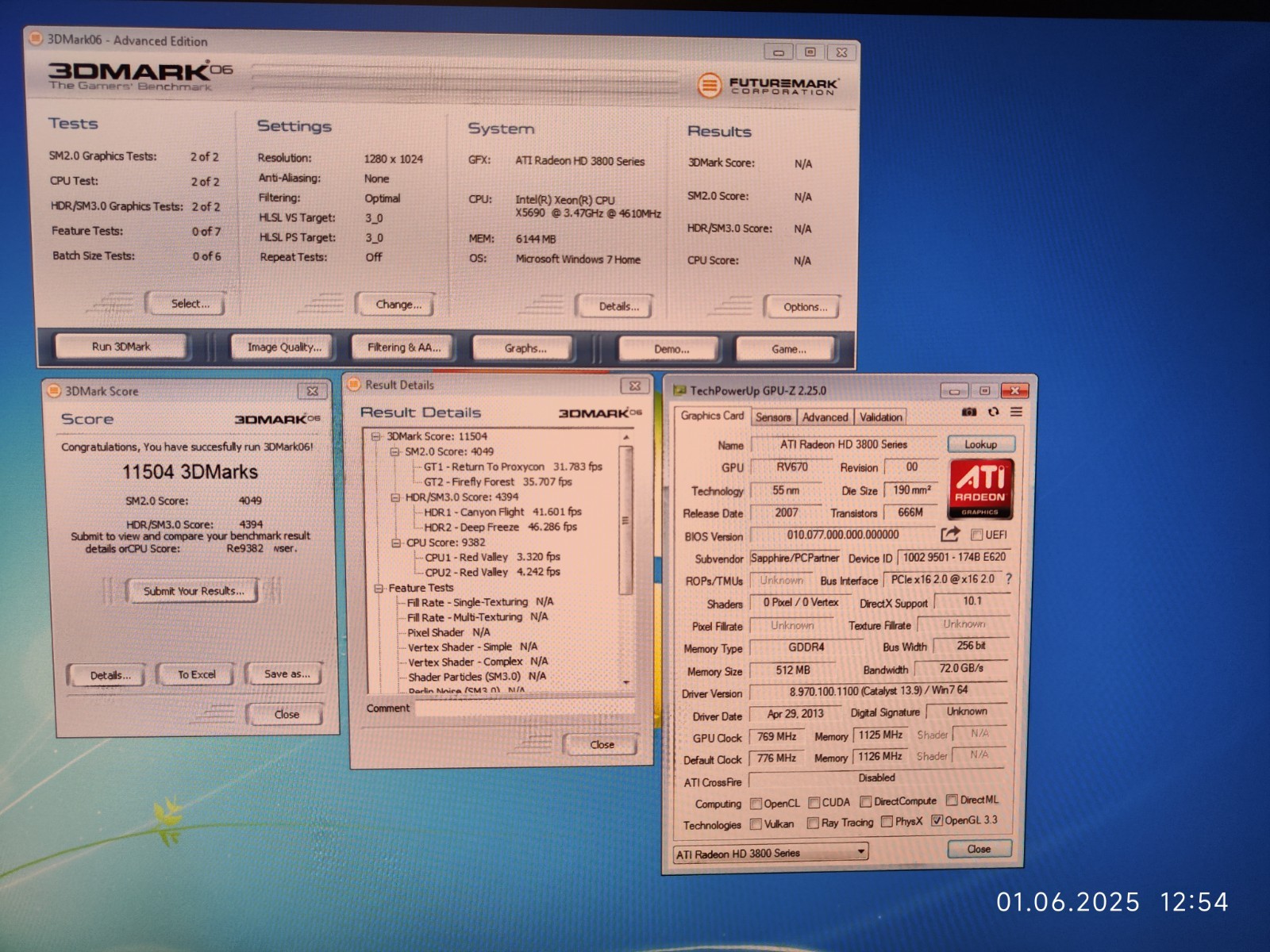Select HDR1 - Canyon Flight row

pyautogui.click(x=502, y=512)
